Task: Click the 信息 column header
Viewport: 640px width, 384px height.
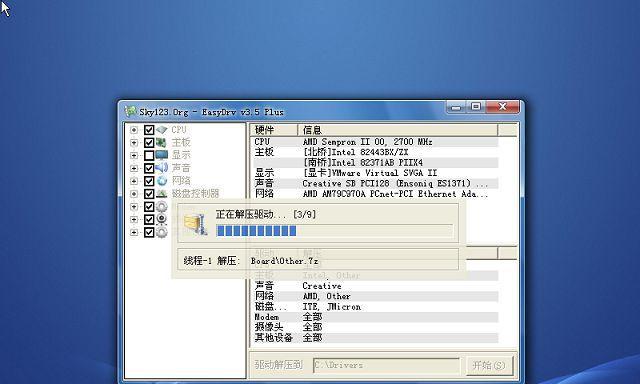Action: tap(398, 130)
